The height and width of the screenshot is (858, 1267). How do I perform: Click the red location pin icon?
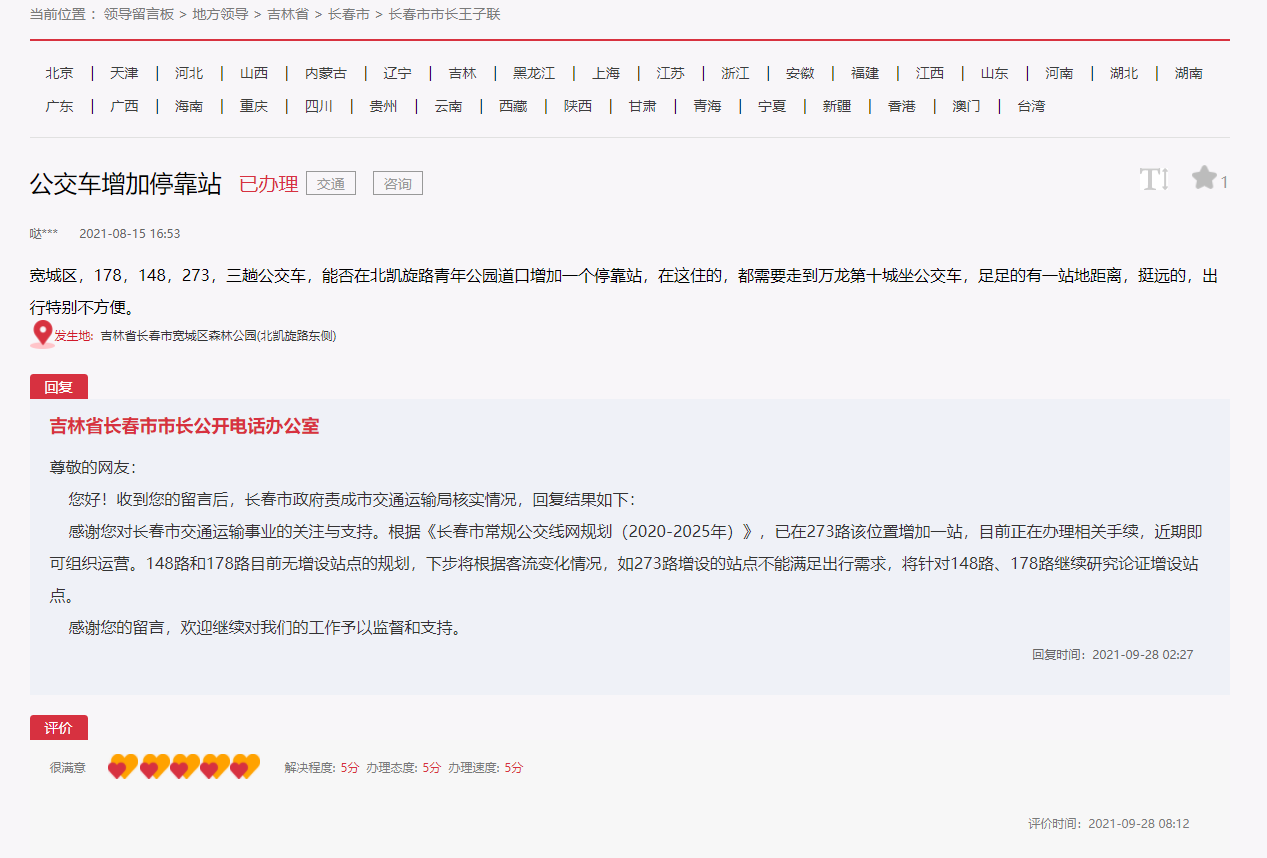tap(42, 334)
